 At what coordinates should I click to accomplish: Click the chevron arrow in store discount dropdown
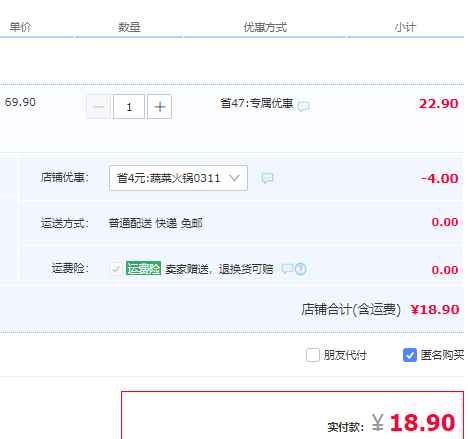(x=234, y=178)
